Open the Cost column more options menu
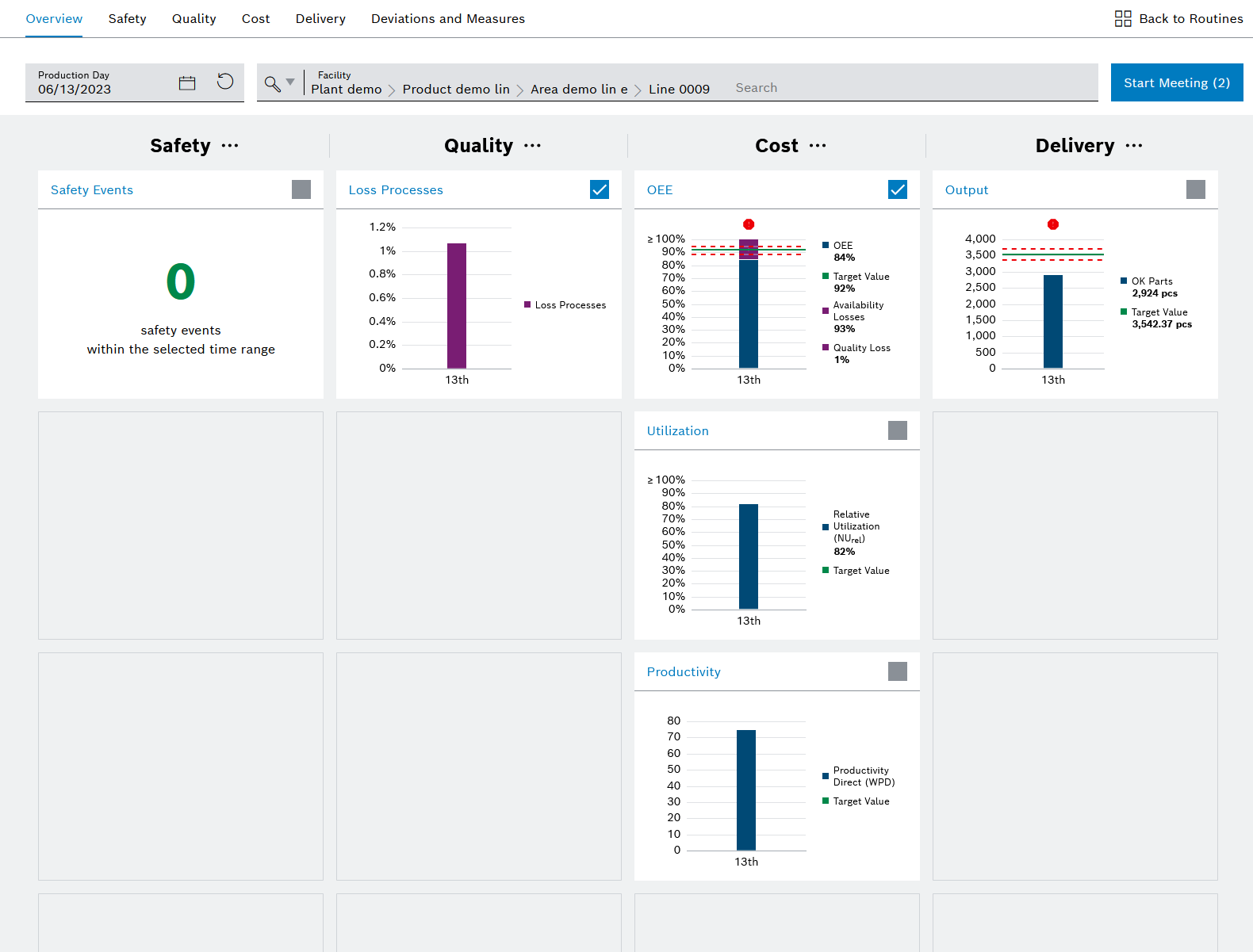Viewport: 1253px width, 952px height. coord(818,146)
